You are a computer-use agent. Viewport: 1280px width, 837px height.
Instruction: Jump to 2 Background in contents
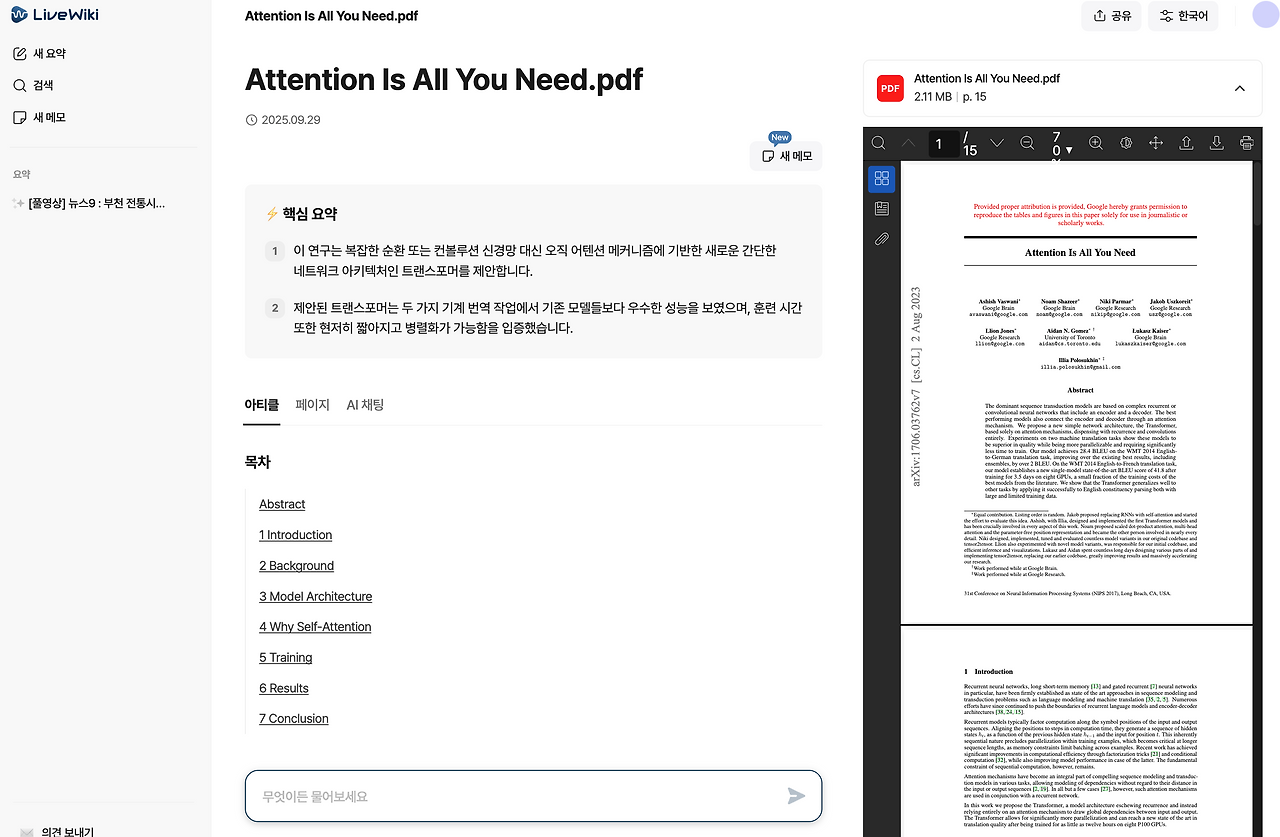296,566
